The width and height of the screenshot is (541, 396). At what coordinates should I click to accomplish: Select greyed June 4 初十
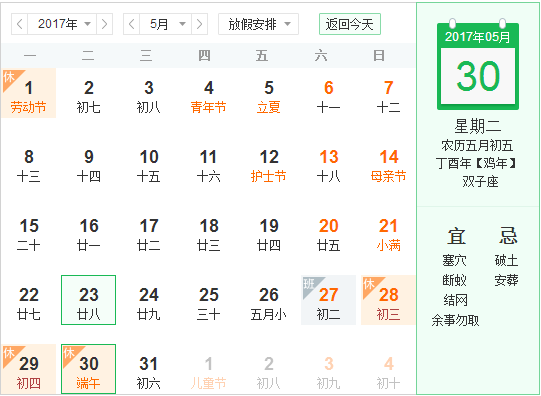click(x=388, y=369)
